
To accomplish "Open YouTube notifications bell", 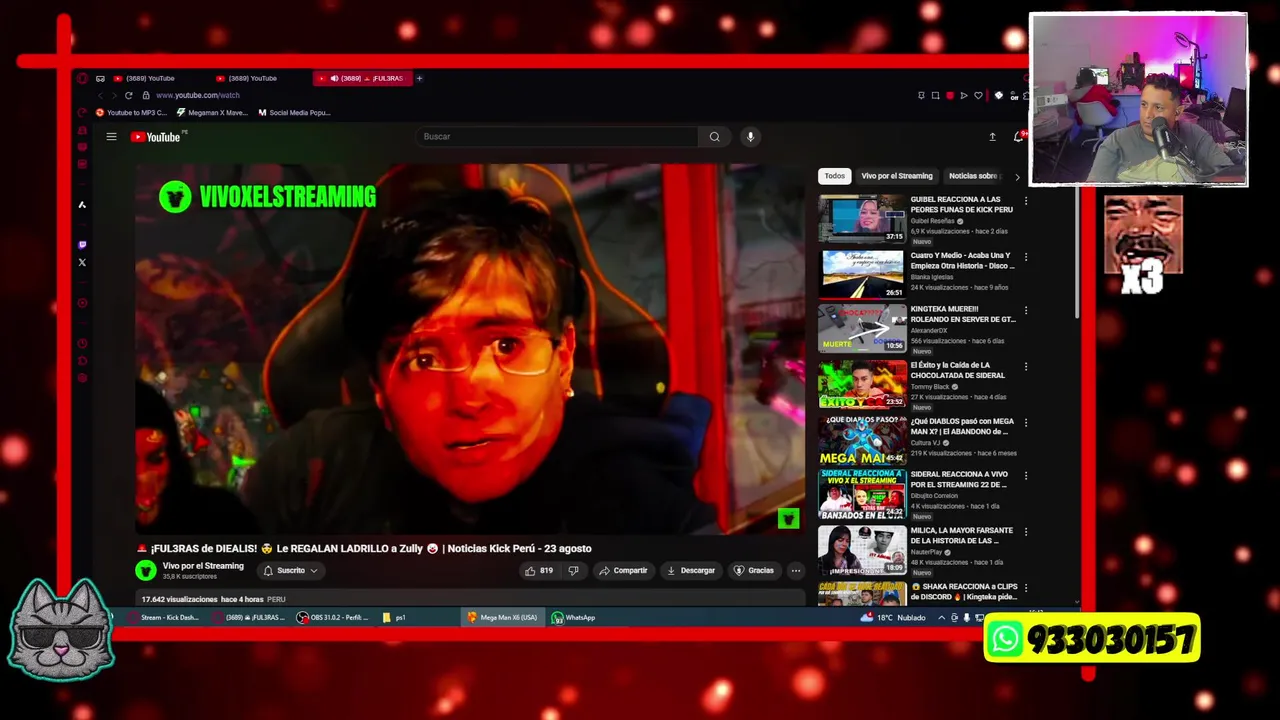I will (x=1018, y=137).
